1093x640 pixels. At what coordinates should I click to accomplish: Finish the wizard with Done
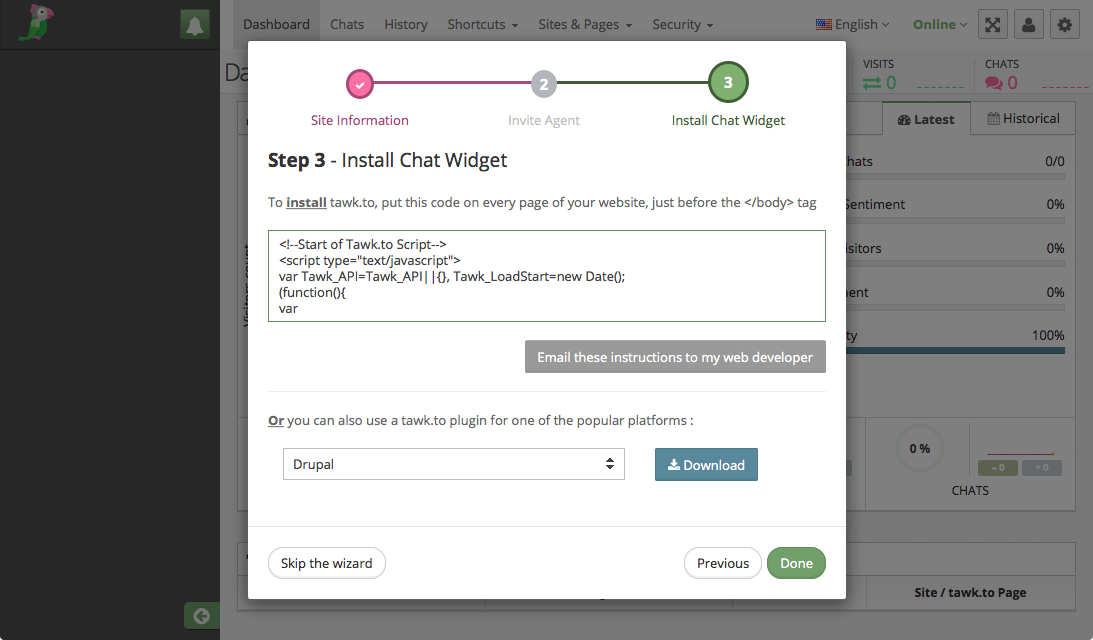[796, 563]
